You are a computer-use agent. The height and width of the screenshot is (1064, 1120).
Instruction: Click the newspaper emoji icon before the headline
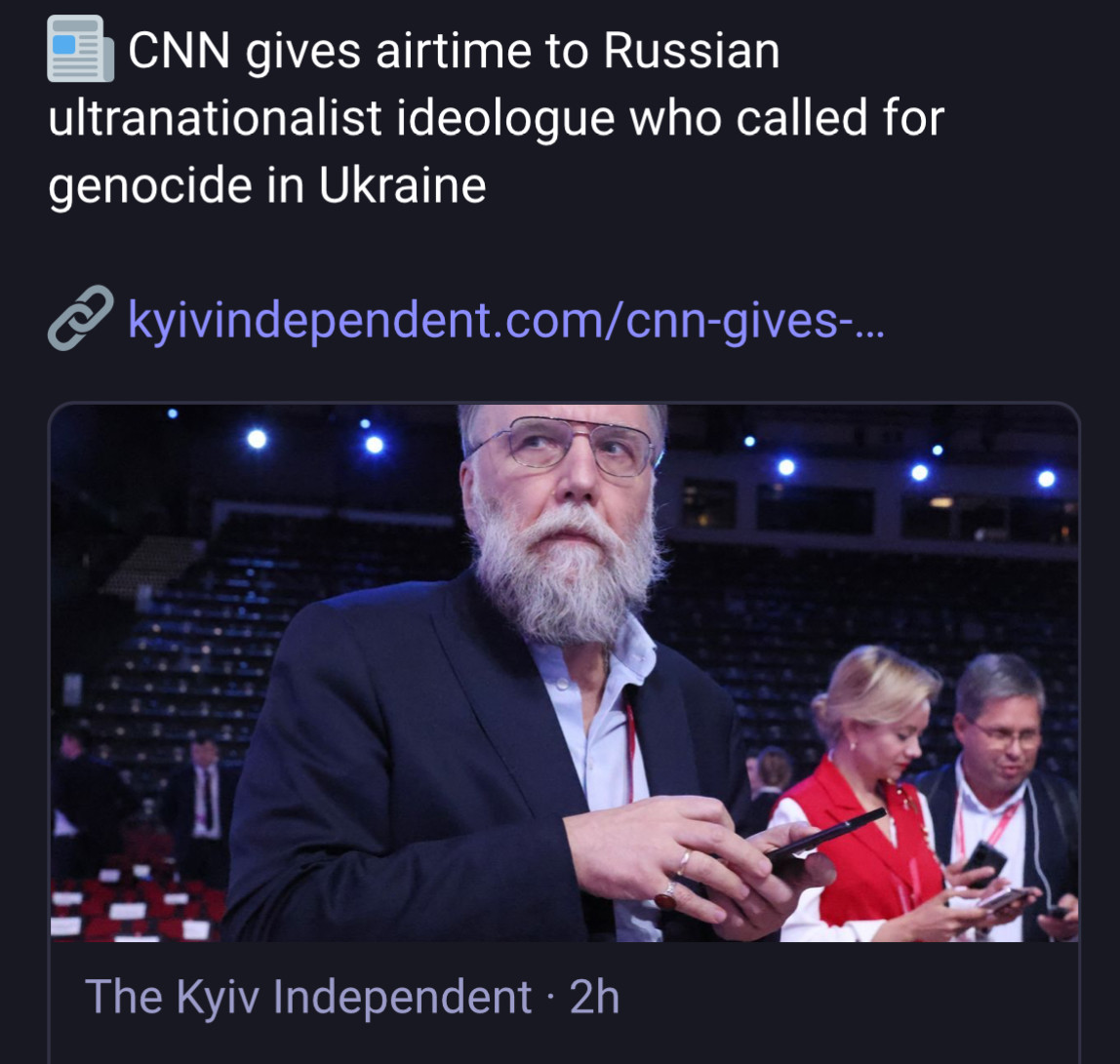(80, 49)
